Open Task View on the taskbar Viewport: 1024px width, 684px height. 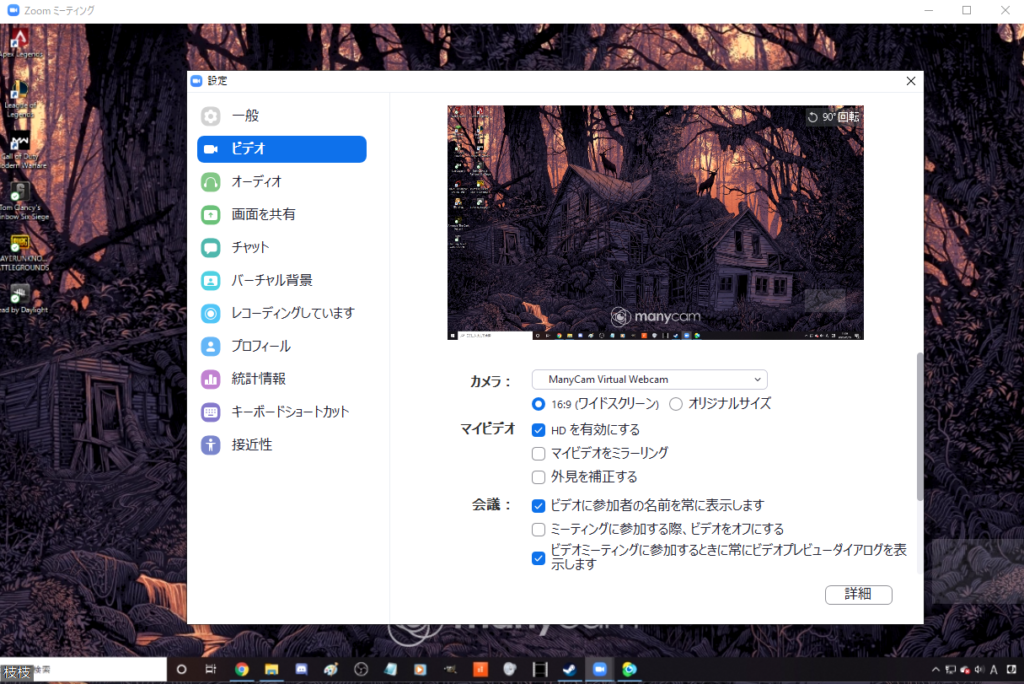coord(210,670)
